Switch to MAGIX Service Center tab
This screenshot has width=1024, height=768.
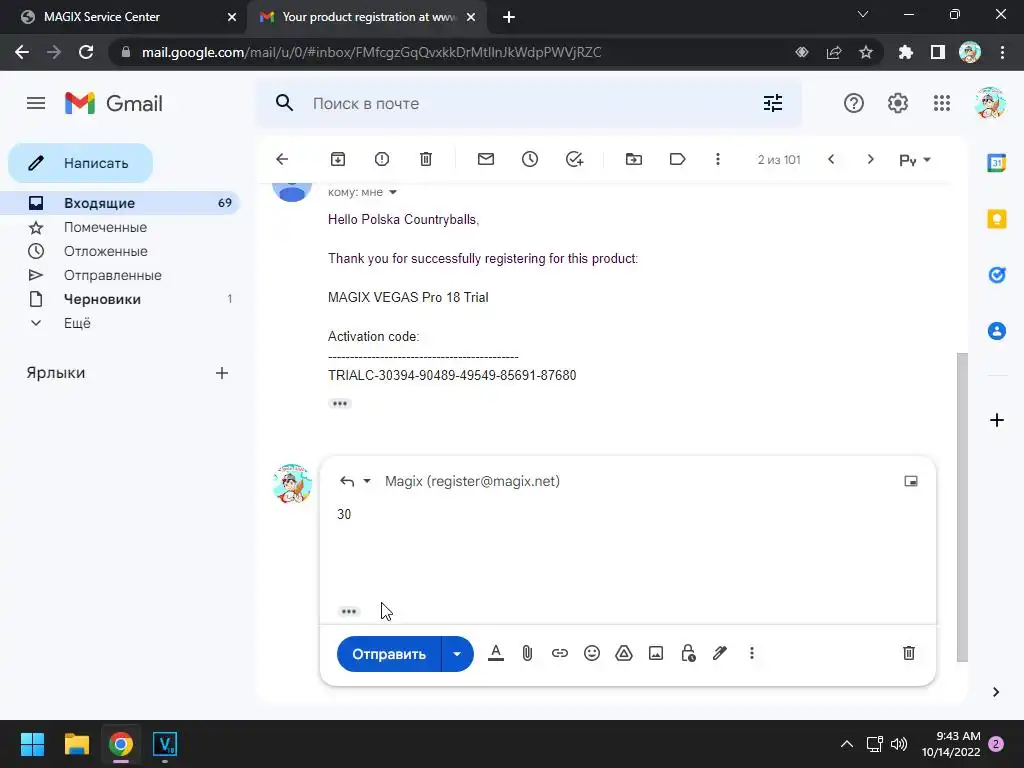point(127,17)
